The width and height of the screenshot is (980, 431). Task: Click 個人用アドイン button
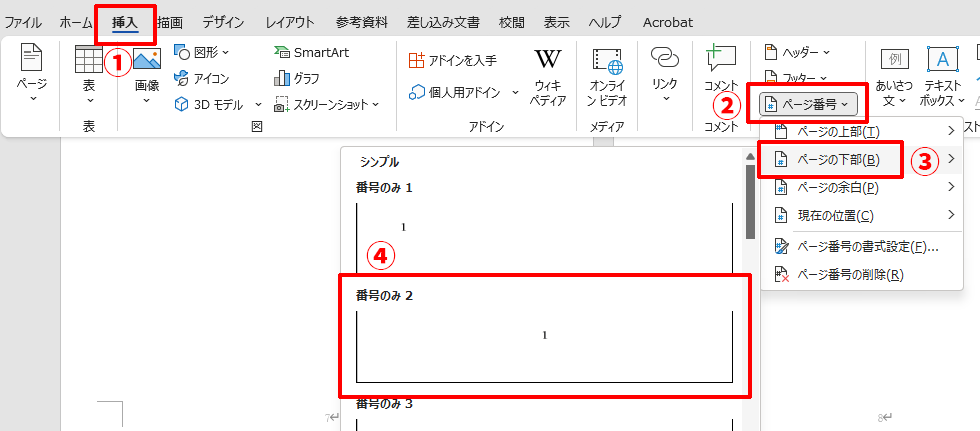point(456,92)
